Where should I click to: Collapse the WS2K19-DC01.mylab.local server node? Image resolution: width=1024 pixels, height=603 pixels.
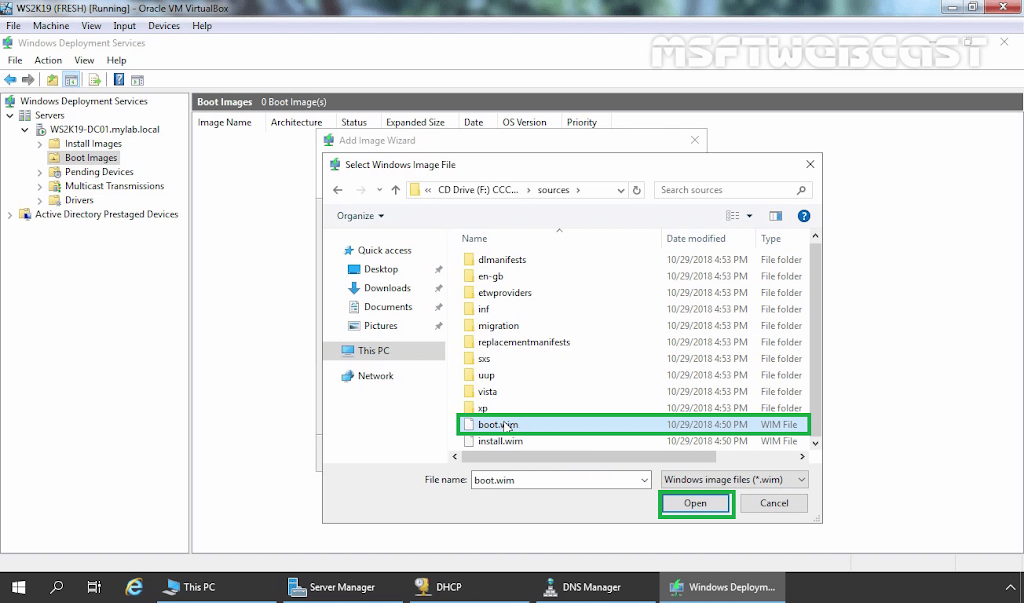(25, 129)
